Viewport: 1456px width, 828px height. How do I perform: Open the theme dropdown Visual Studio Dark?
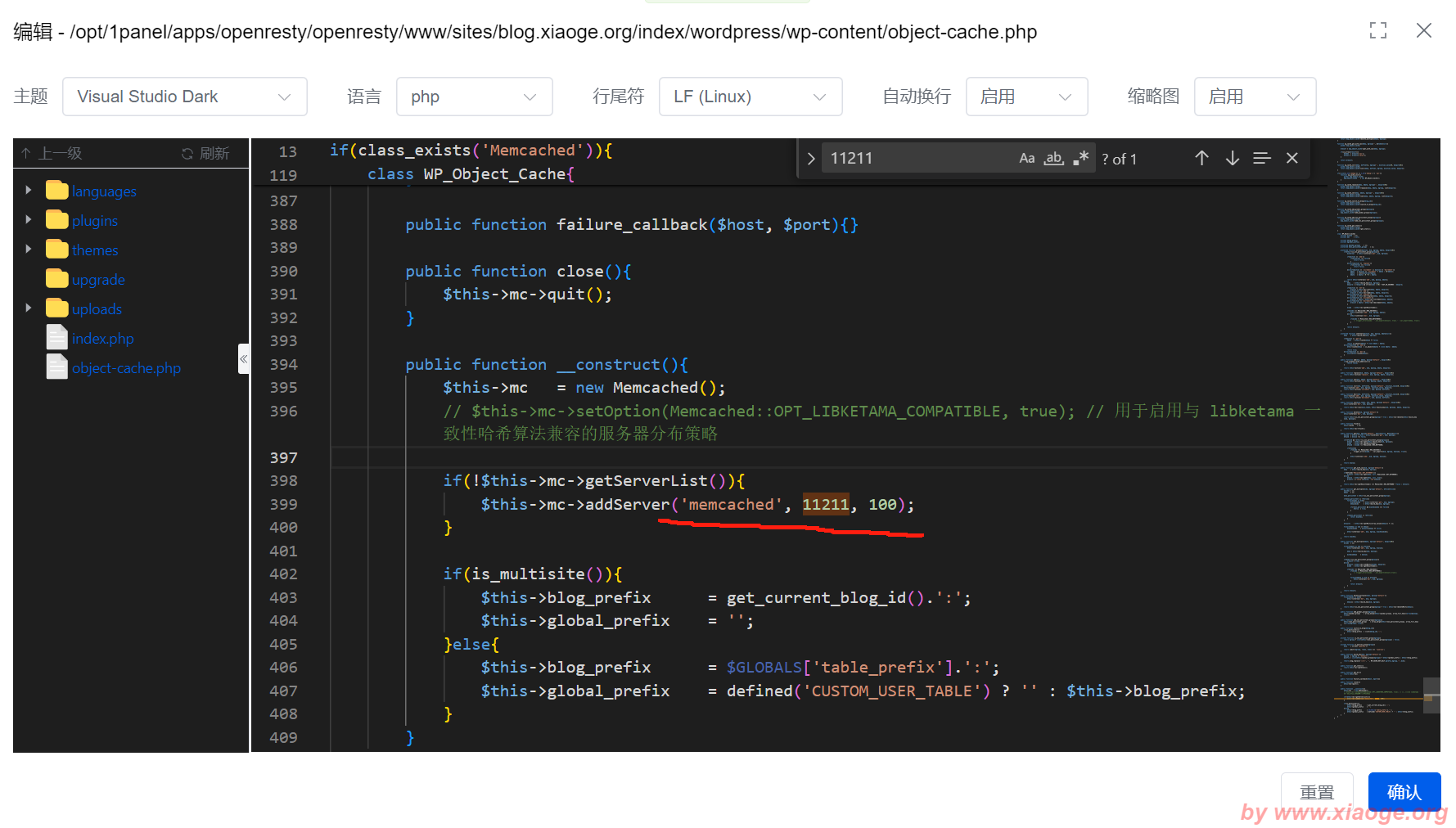pos(184,97)
